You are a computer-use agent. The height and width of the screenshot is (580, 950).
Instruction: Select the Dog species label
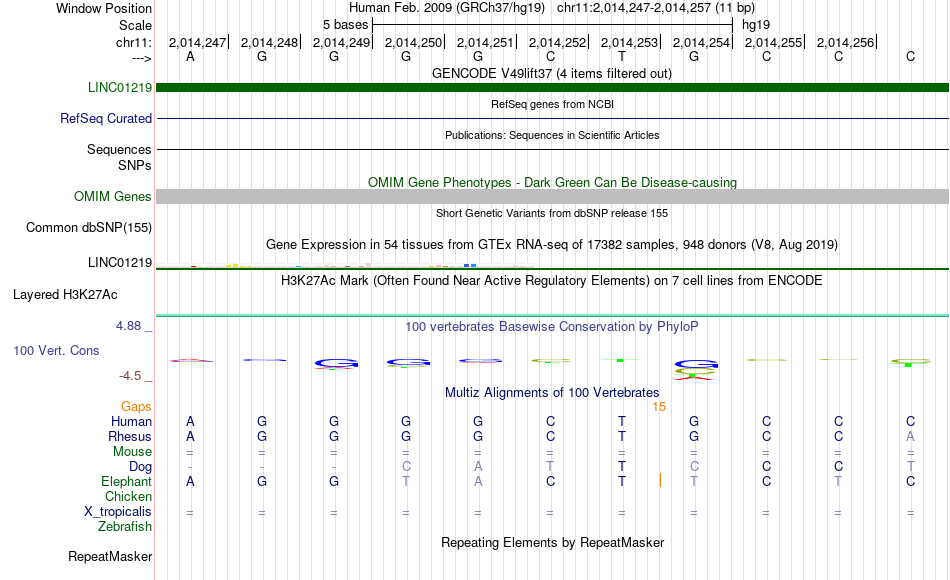point(140,467)
